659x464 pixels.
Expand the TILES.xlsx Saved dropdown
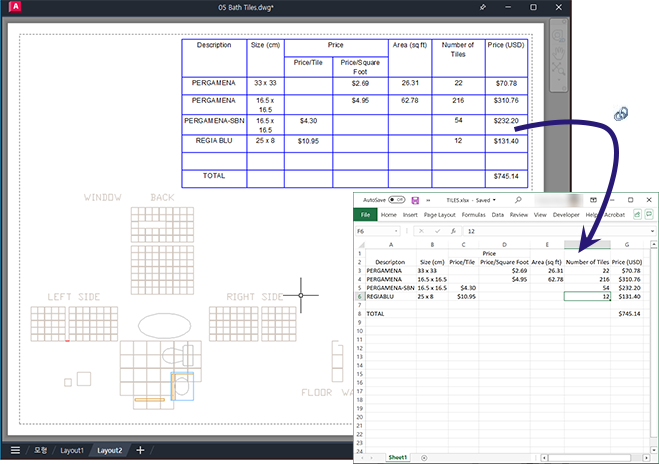pyautogui.click(x=494, y=200)
